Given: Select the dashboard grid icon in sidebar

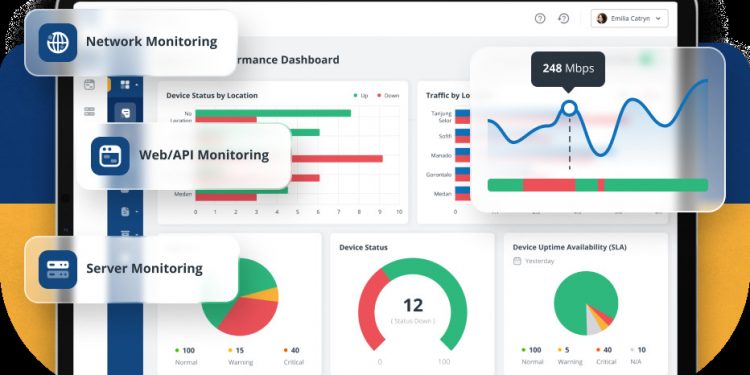Looking at the screenshot, I should click(x=125, y=85).
